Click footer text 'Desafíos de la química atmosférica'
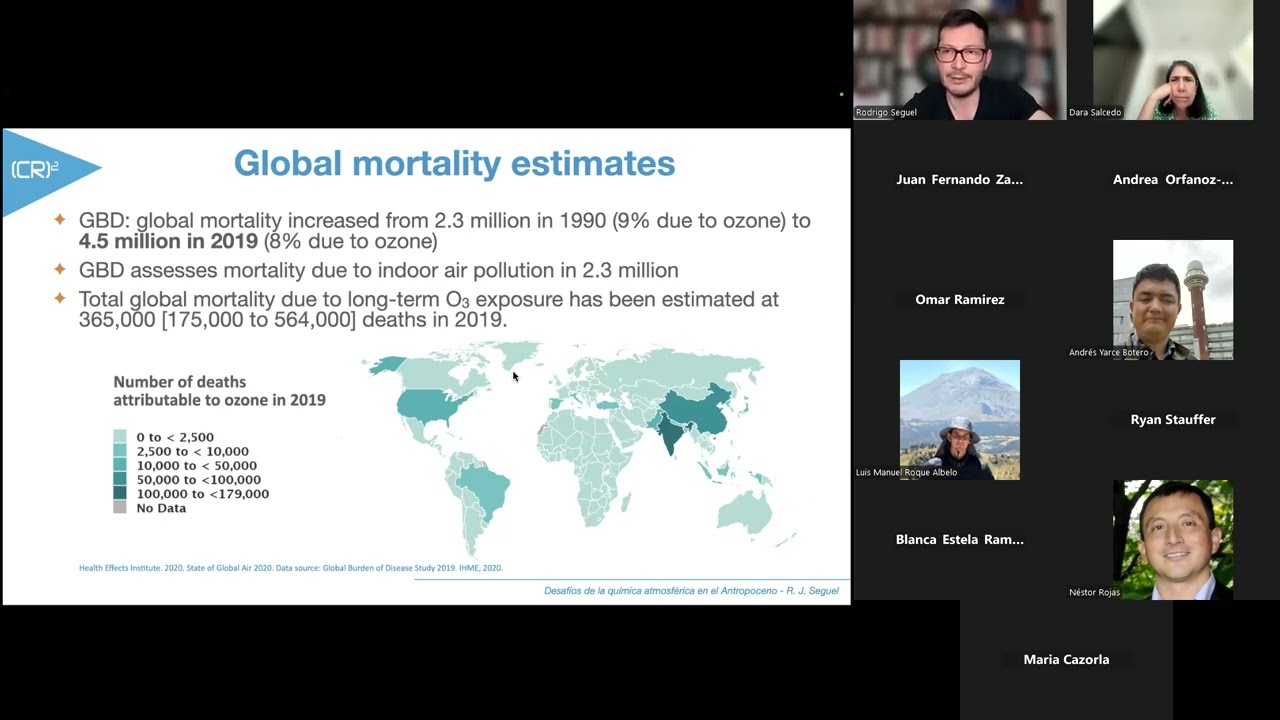This screenshot has height=720, width=1280. [691, 591]
